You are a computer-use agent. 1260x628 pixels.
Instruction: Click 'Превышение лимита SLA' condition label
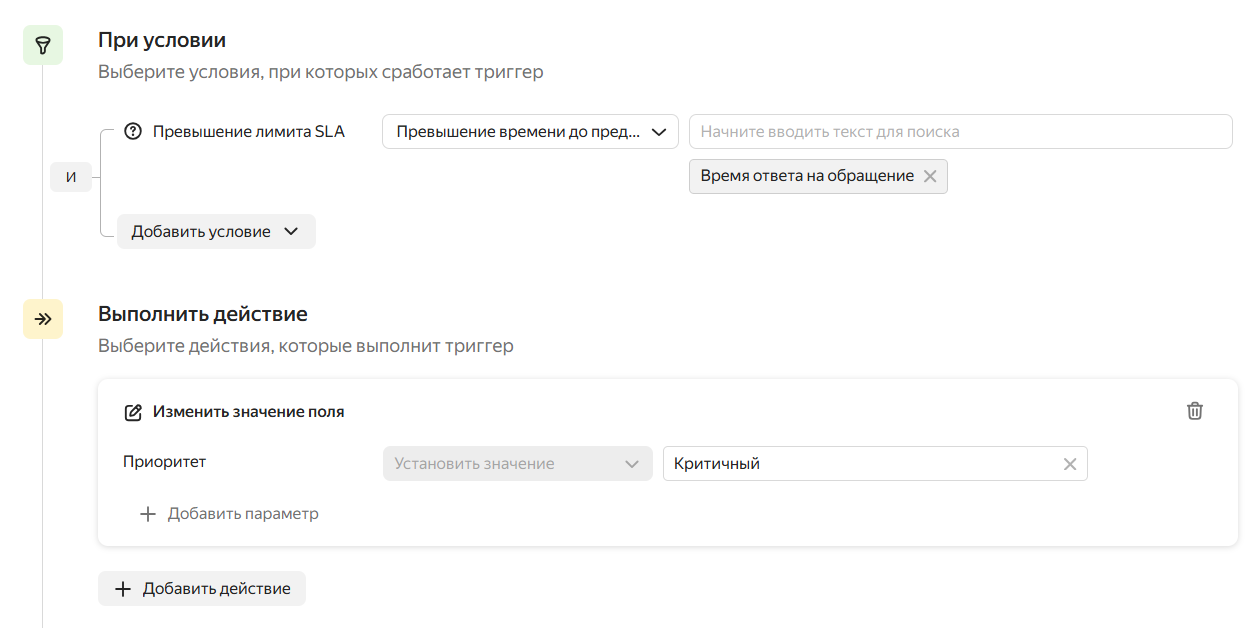tap(248, 132)
